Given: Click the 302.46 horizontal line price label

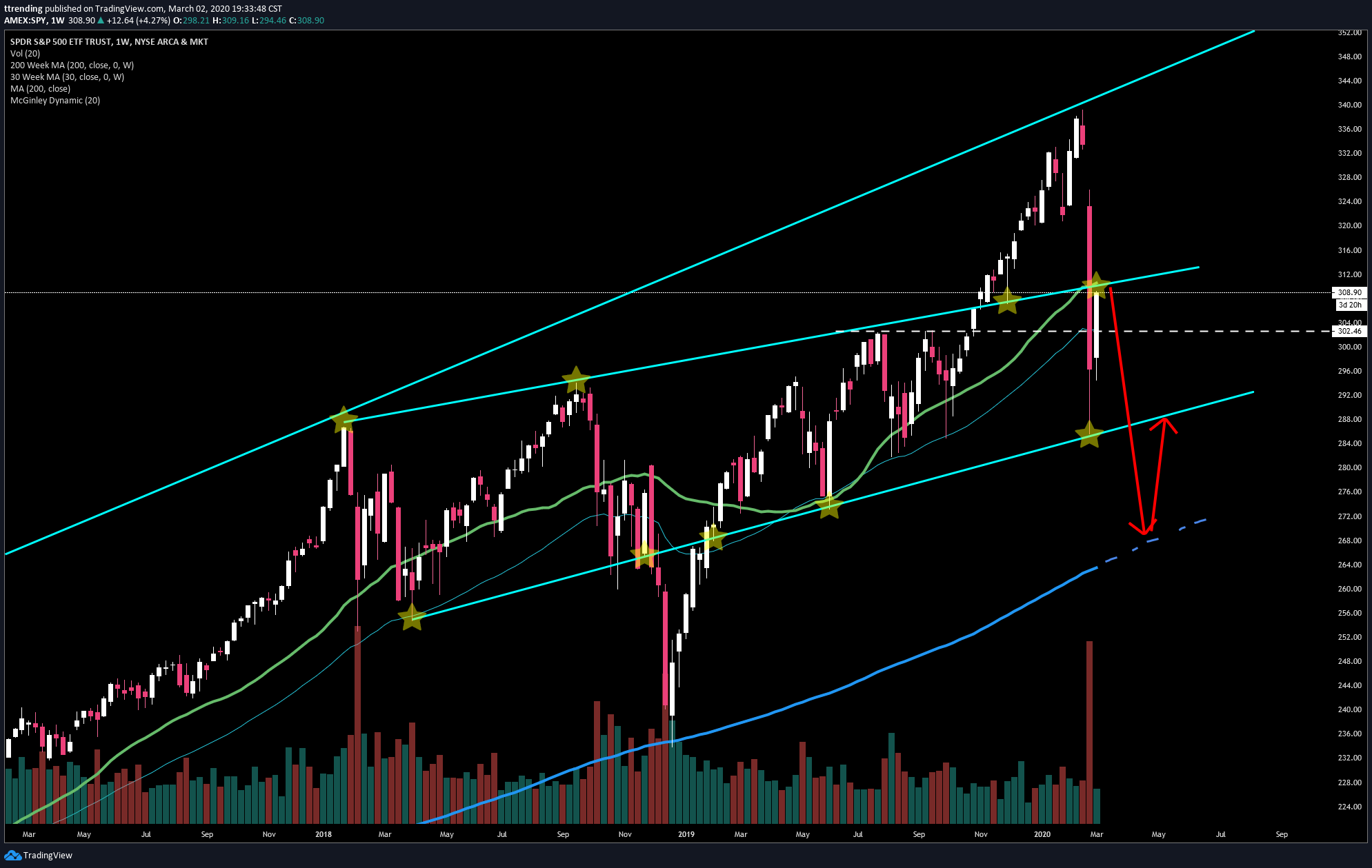Looking at the screenshot, I should click(1349, 331).
